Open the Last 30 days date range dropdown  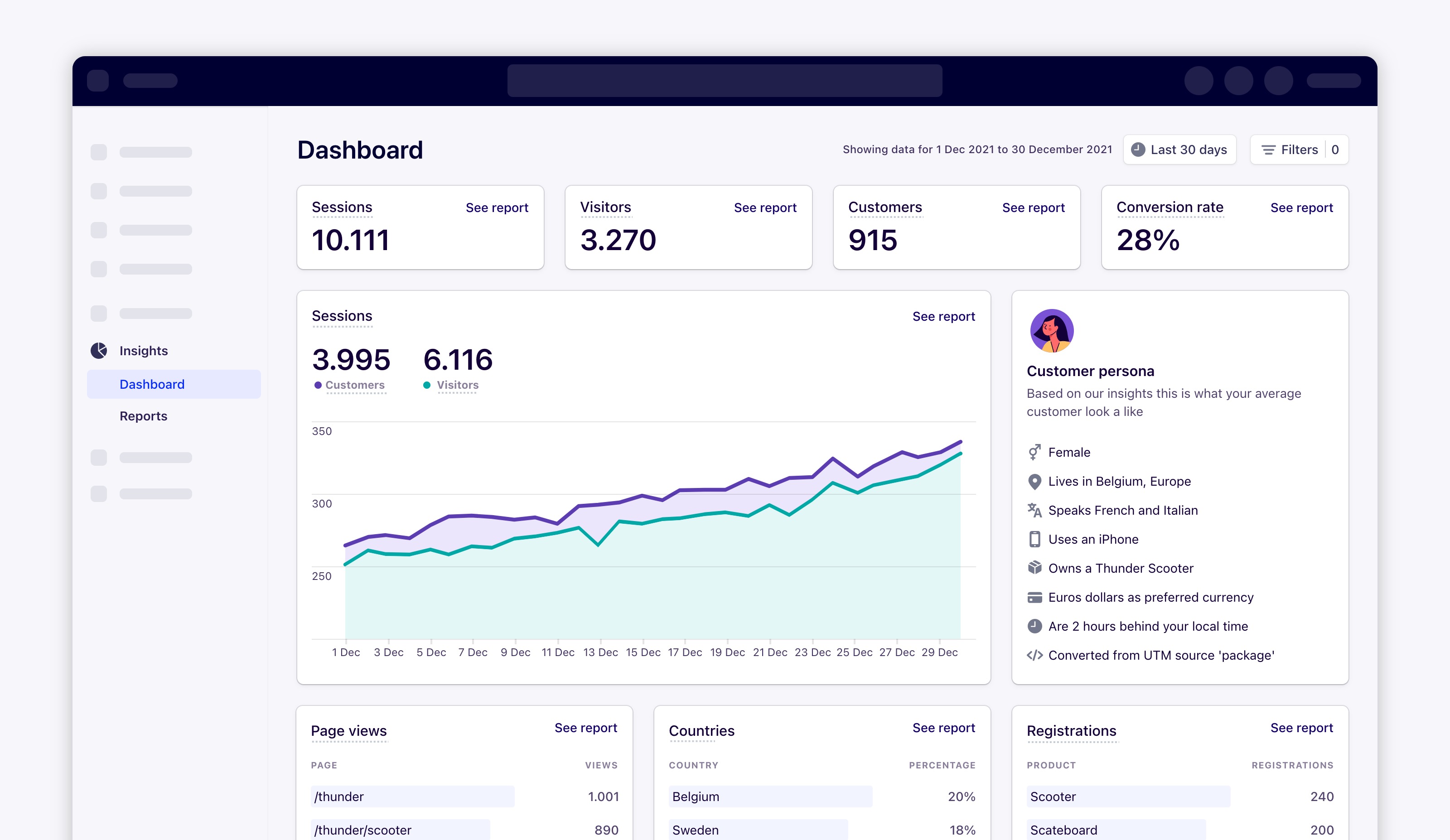click(1179, 150)
